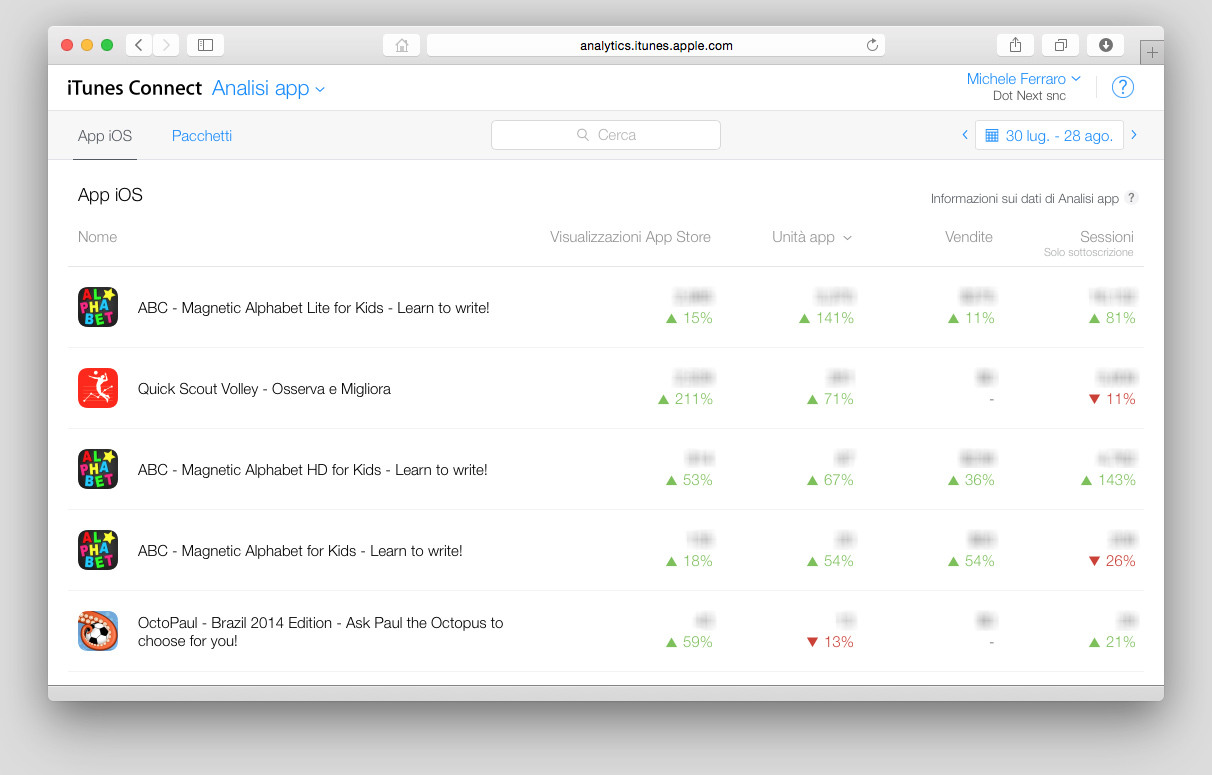Click the small help icon beside Informazioni
Viewport: 1212px width, 775px height.
coord(1131,198)
